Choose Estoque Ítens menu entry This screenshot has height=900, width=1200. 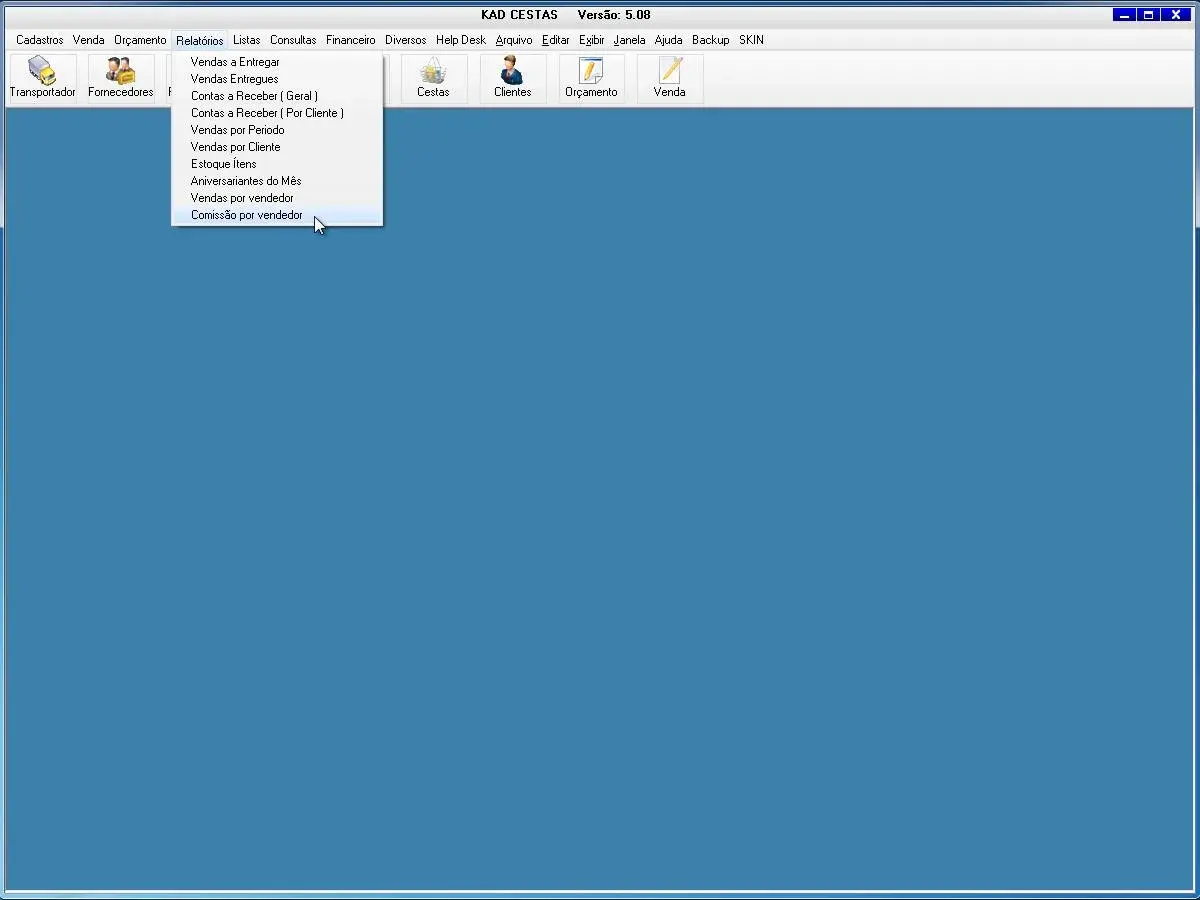click(223, 164)
